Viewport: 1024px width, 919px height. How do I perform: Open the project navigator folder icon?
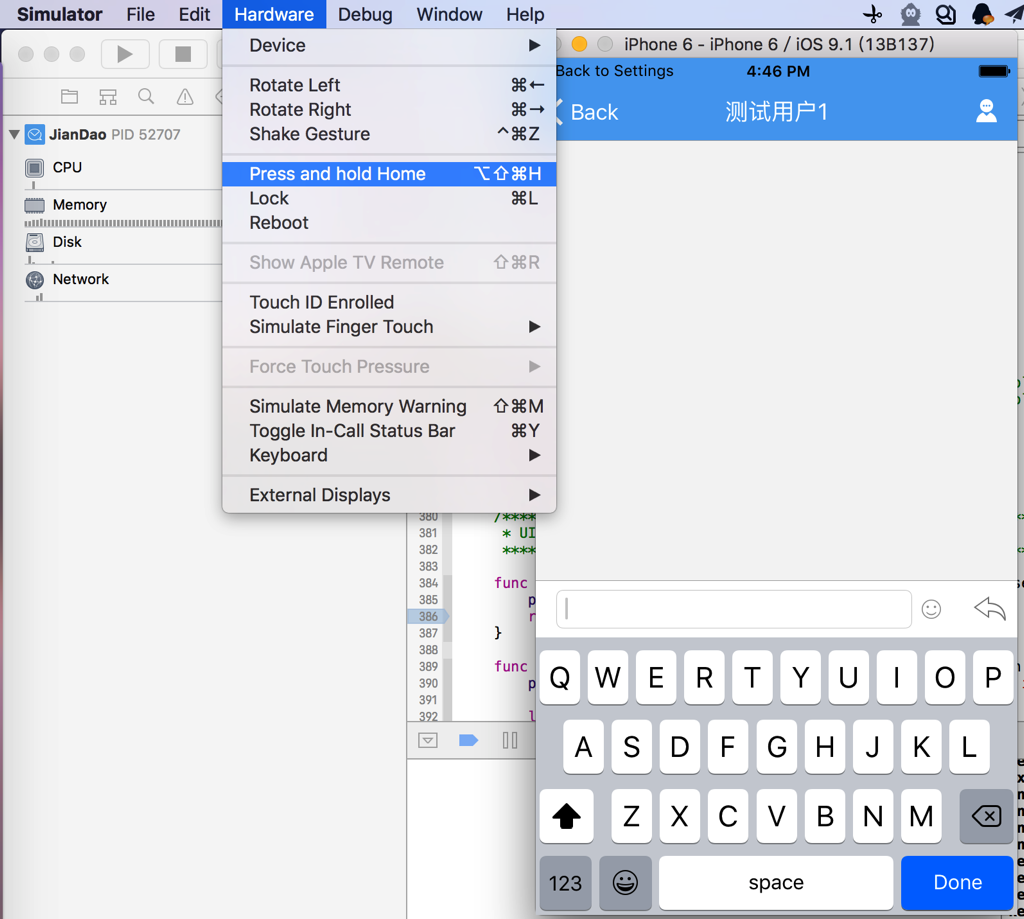coord(69,97)
